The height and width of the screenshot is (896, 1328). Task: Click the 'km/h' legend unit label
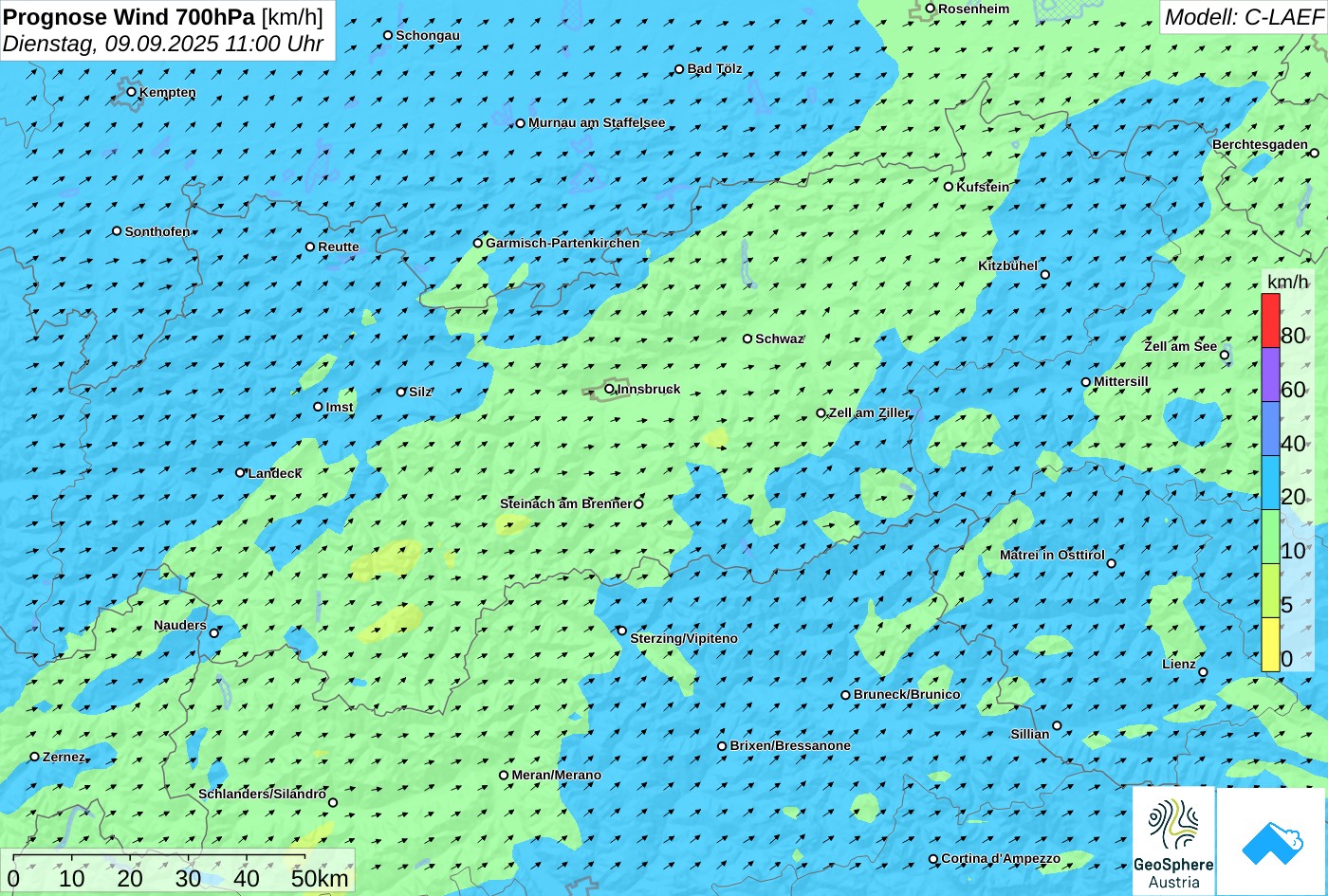1286,282
